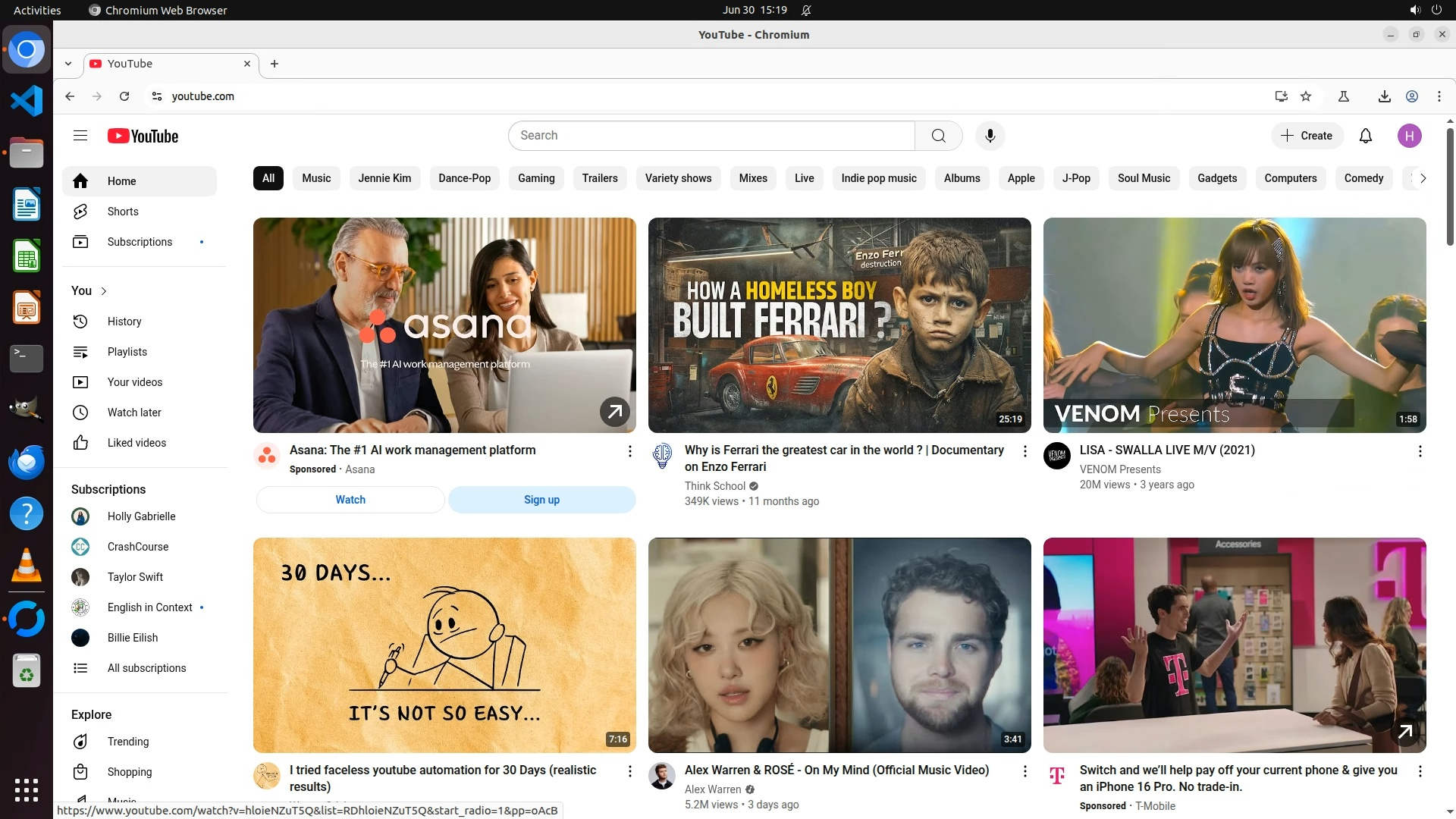Choose the Live category chip
The height and width of the screenshot is (819, 1456).
(804, 178)
